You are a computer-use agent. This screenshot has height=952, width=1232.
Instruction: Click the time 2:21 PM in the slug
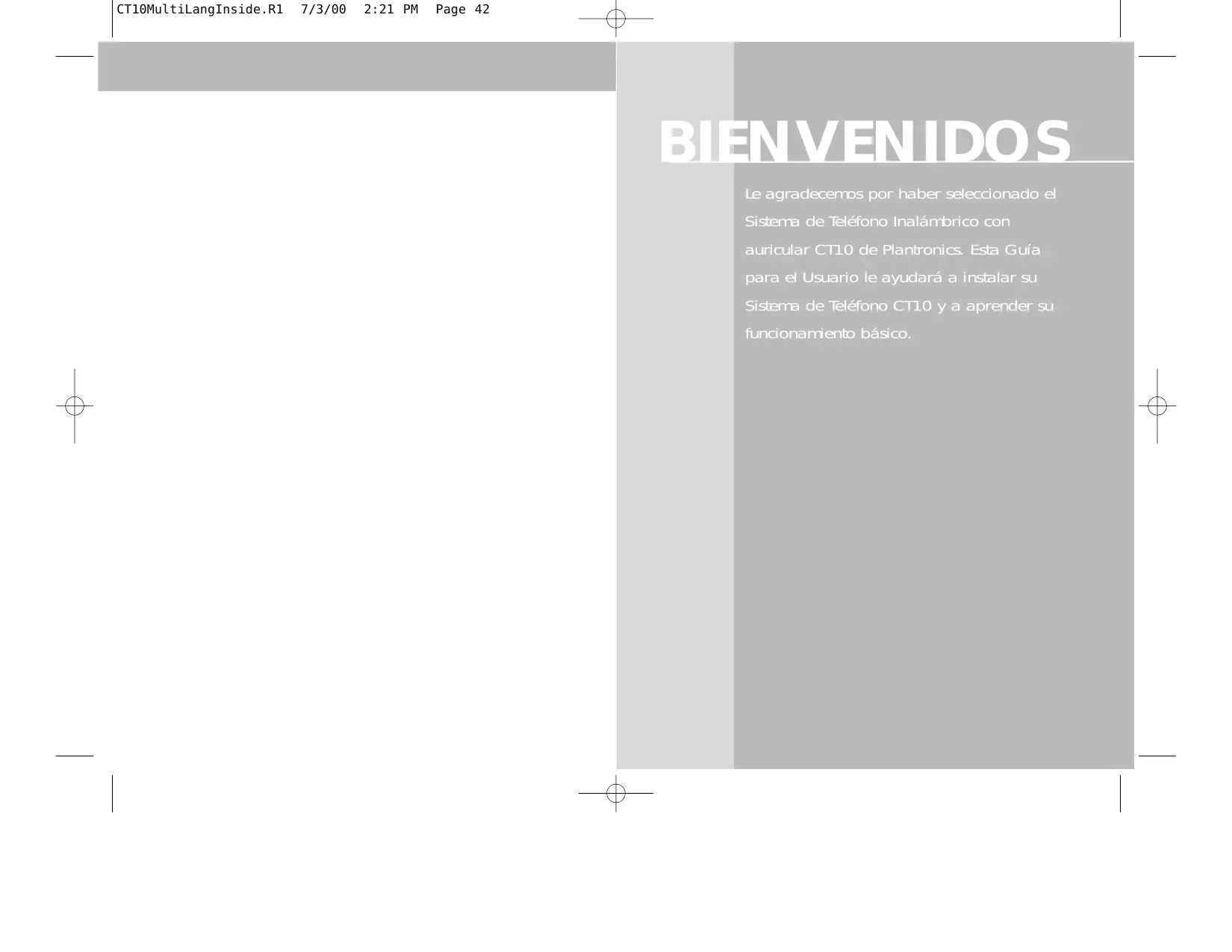click(390, 10)
